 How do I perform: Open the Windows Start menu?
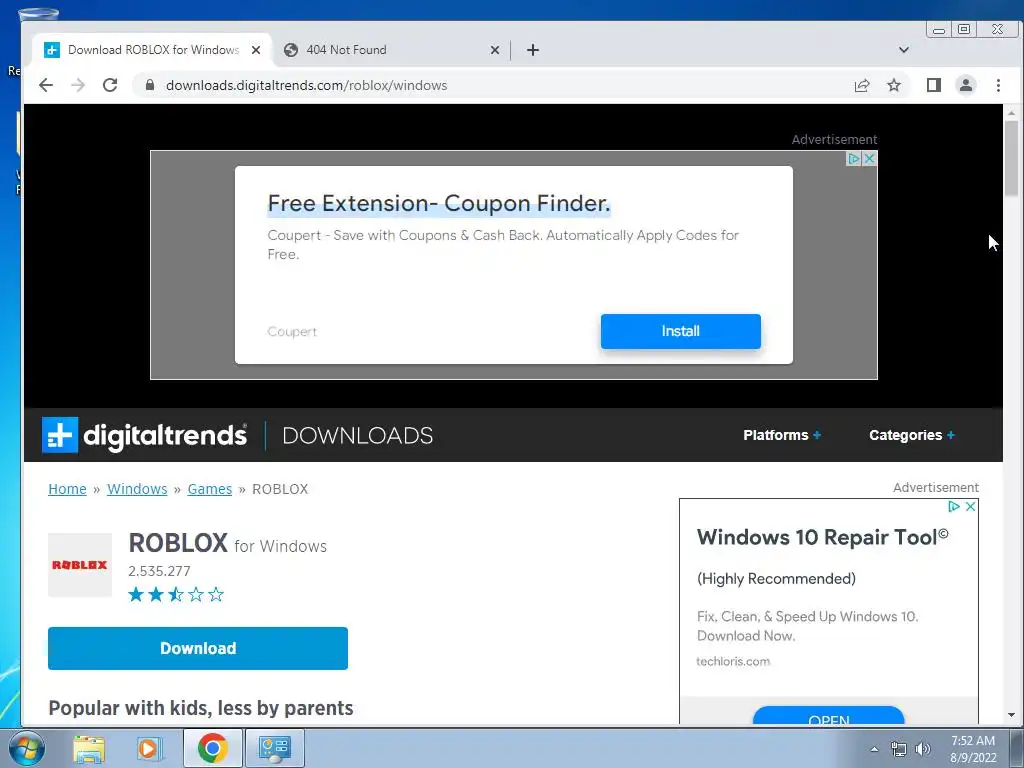click(26, 748)
